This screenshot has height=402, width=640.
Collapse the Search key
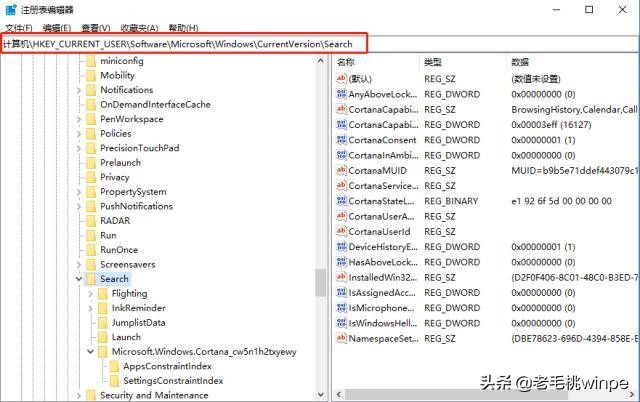click(x=79, y=279)
